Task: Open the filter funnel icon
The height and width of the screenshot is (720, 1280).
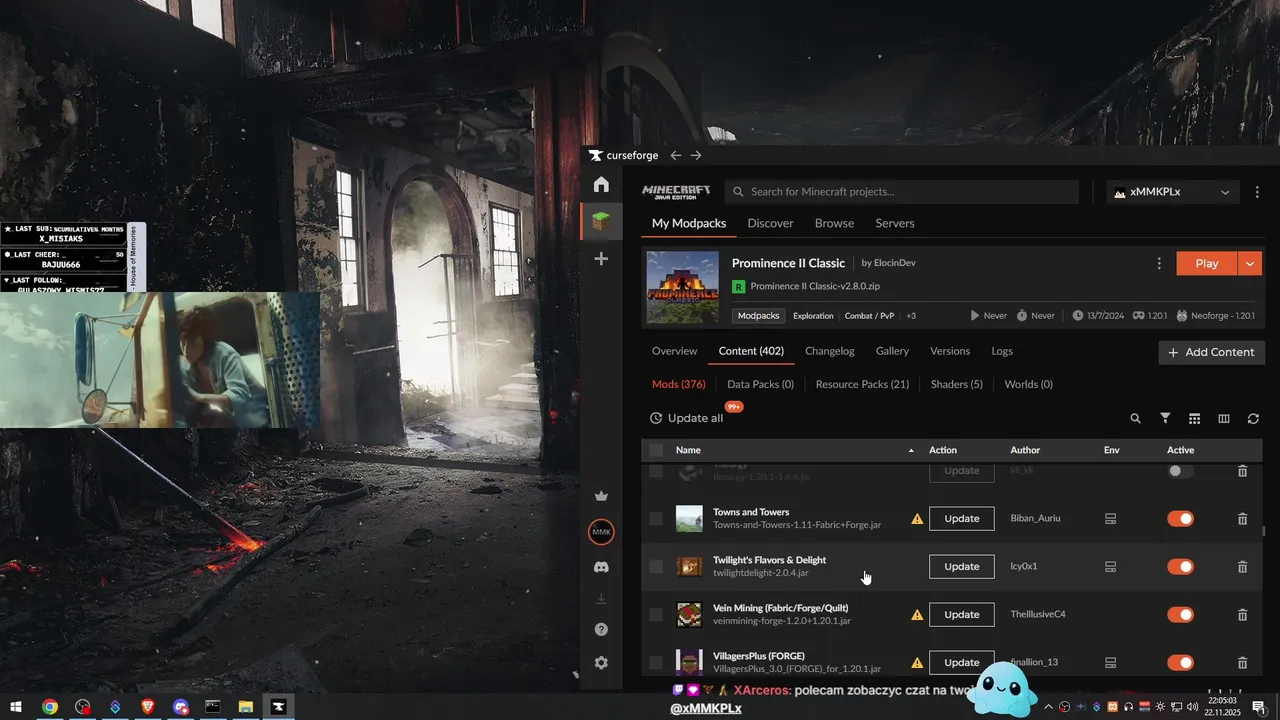Action: coord(1165,419)
